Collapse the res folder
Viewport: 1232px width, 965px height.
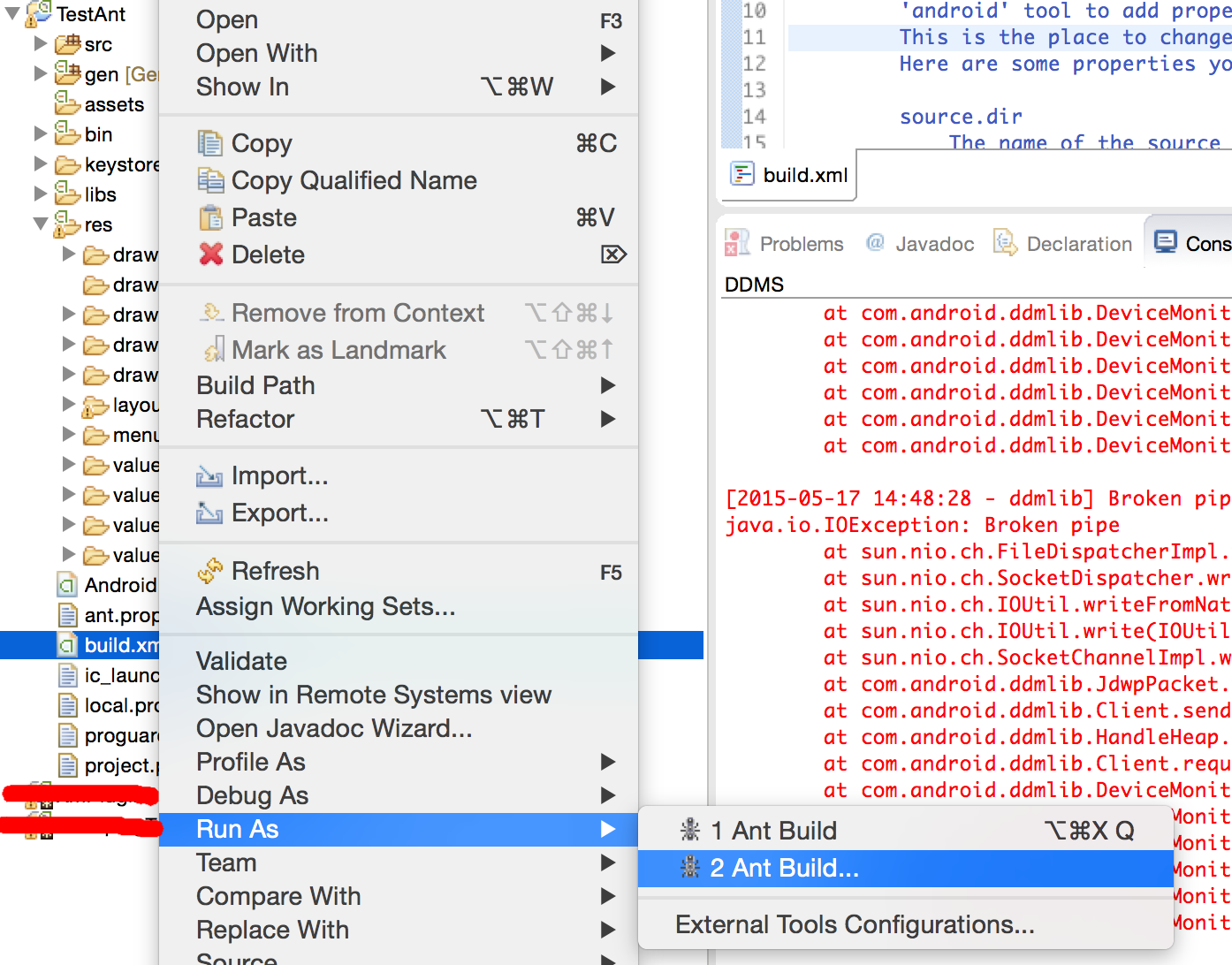pyautogui.click(x=41, y=224)
